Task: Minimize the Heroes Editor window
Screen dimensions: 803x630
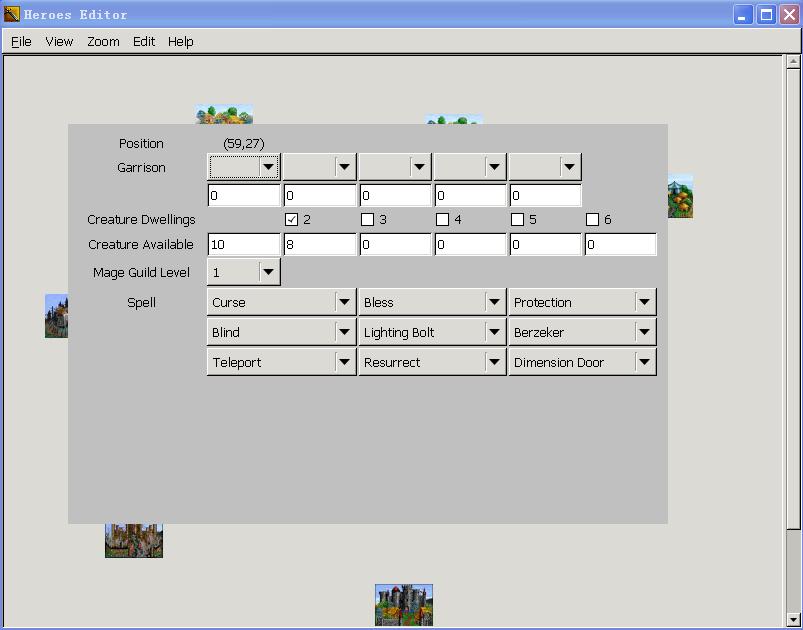Action: [x=743, y=14]
